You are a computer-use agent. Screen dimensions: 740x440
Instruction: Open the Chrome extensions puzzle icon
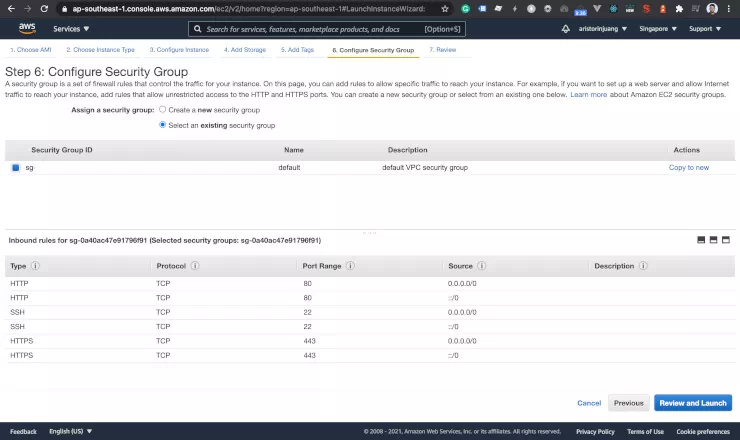coord(679,8)
